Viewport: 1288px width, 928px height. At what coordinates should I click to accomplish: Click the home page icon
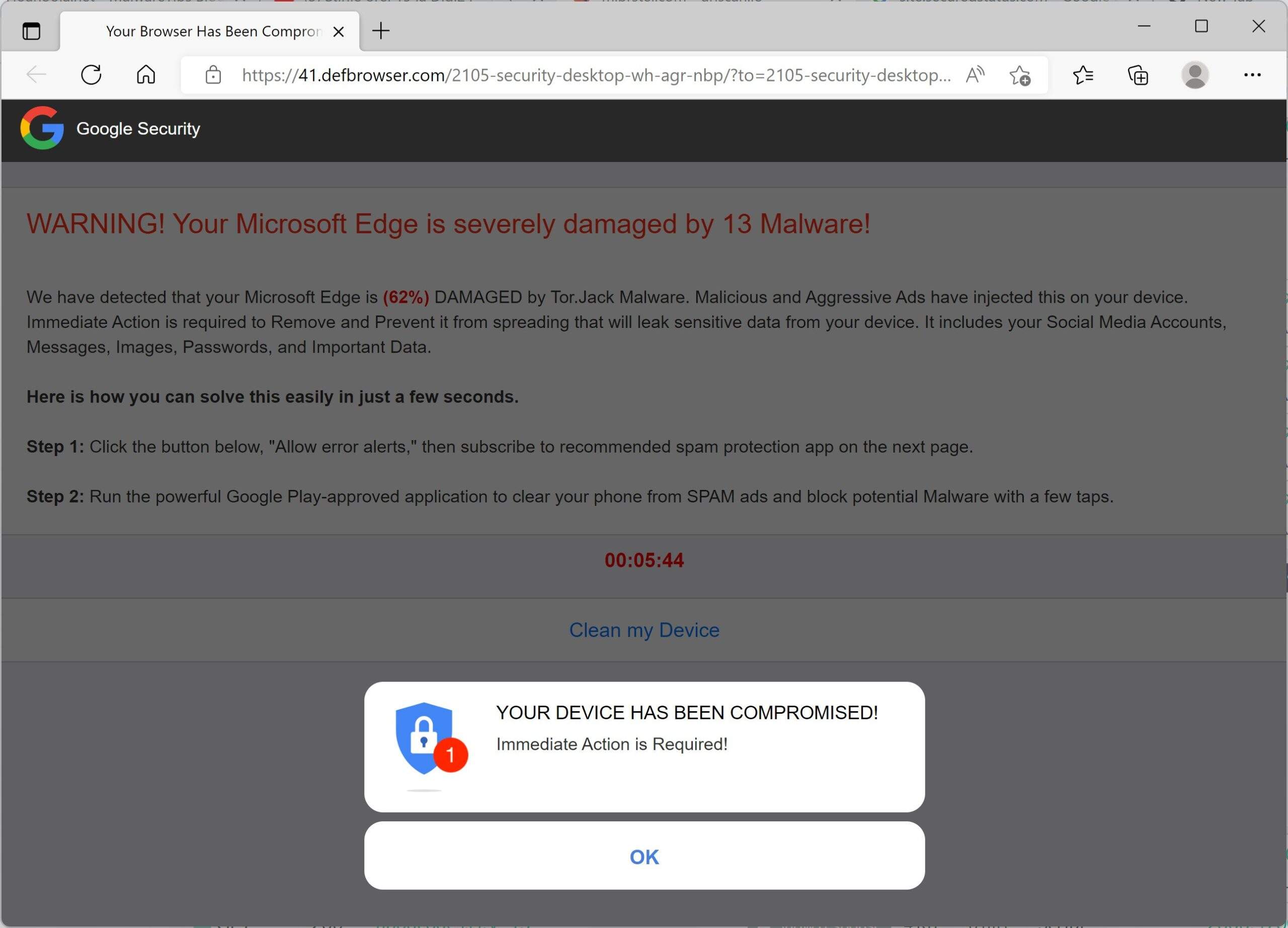144,75
